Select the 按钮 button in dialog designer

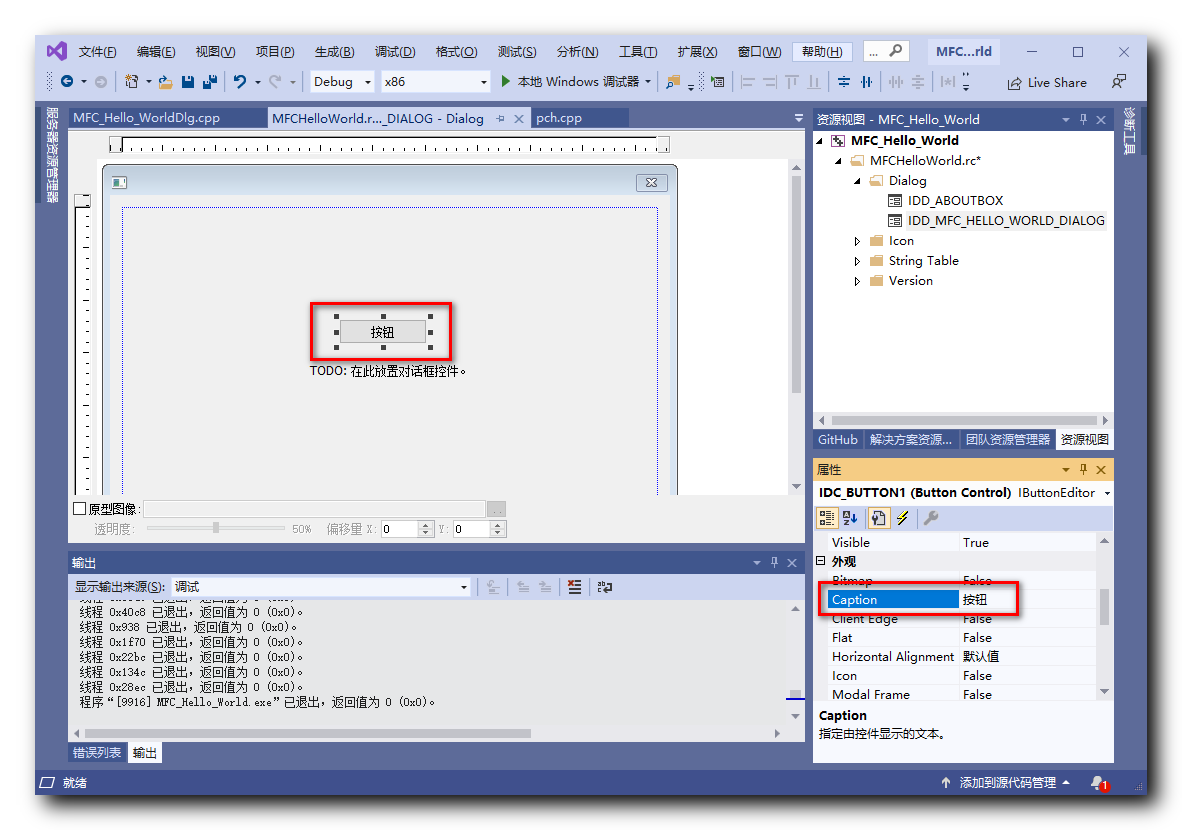(x=383, y=332)
